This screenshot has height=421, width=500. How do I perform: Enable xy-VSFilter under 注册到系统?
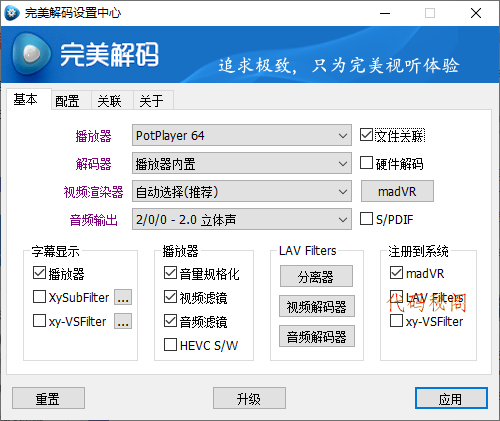click(396, 321)
